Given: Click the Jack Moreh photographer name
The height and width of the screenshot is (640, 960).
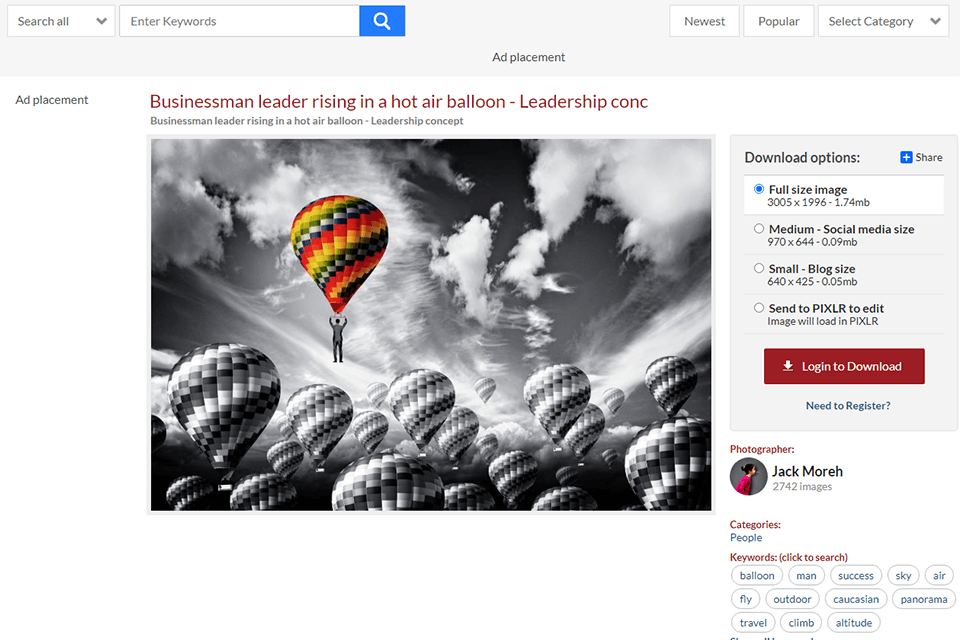Looking at the screenshot, I should 807,471.
